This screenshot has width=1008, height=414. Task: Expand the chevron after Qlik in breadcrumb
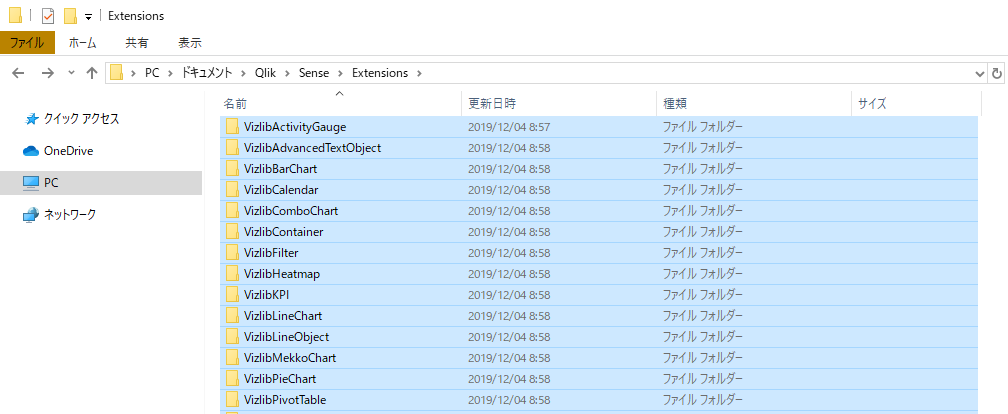287,73
